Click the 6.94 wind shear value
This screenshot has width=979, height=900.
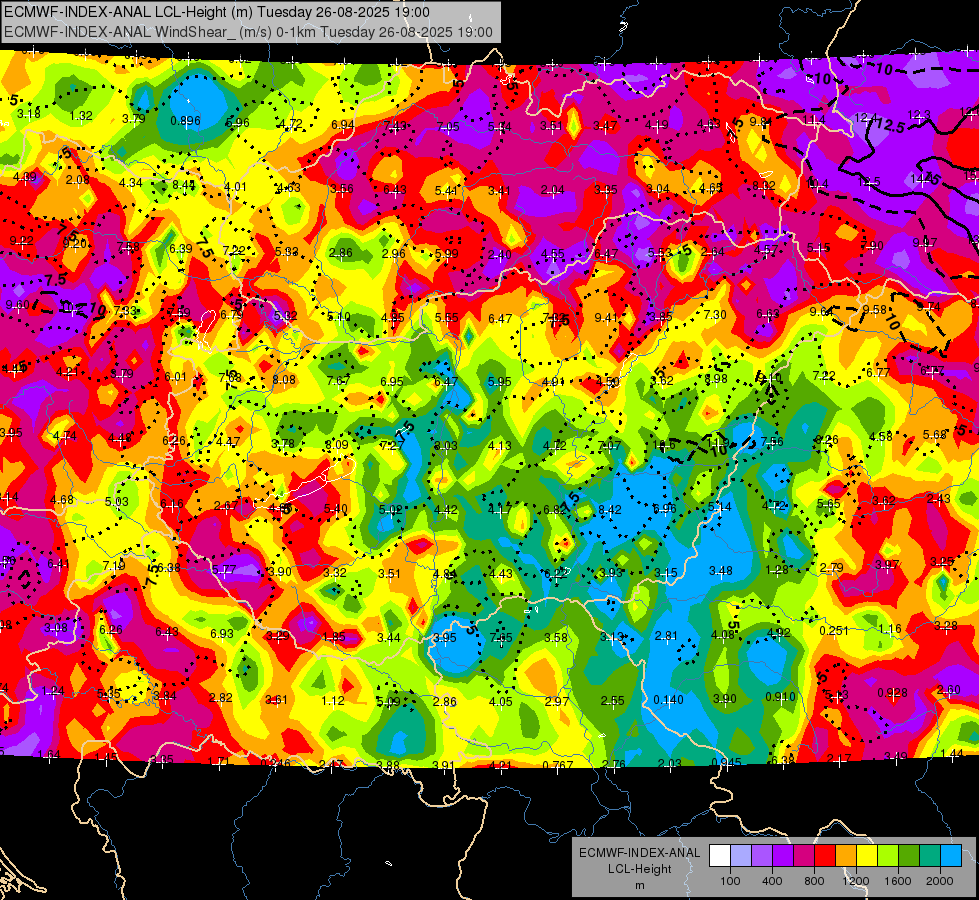[x=343, y=125]
